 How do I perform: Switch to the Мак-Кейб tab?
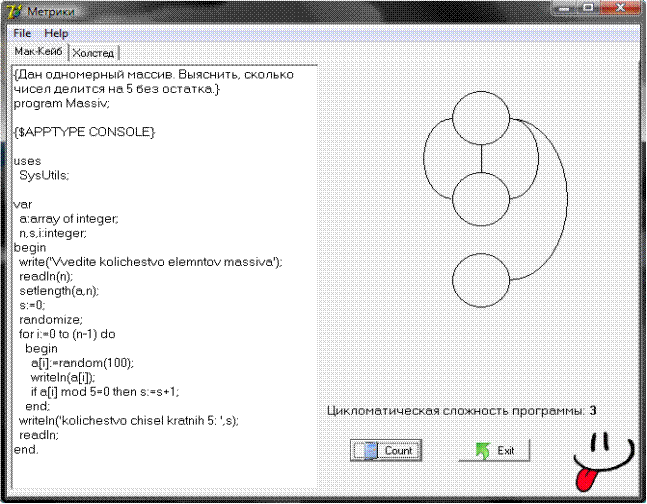click(39, 52)
